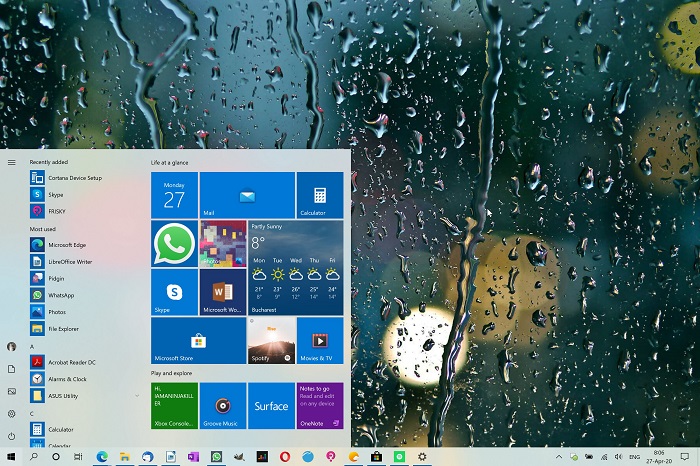Viewport: 700px width, 466px height.
Task: Launch the Groove Music tile
Action: tap(223, 405)
